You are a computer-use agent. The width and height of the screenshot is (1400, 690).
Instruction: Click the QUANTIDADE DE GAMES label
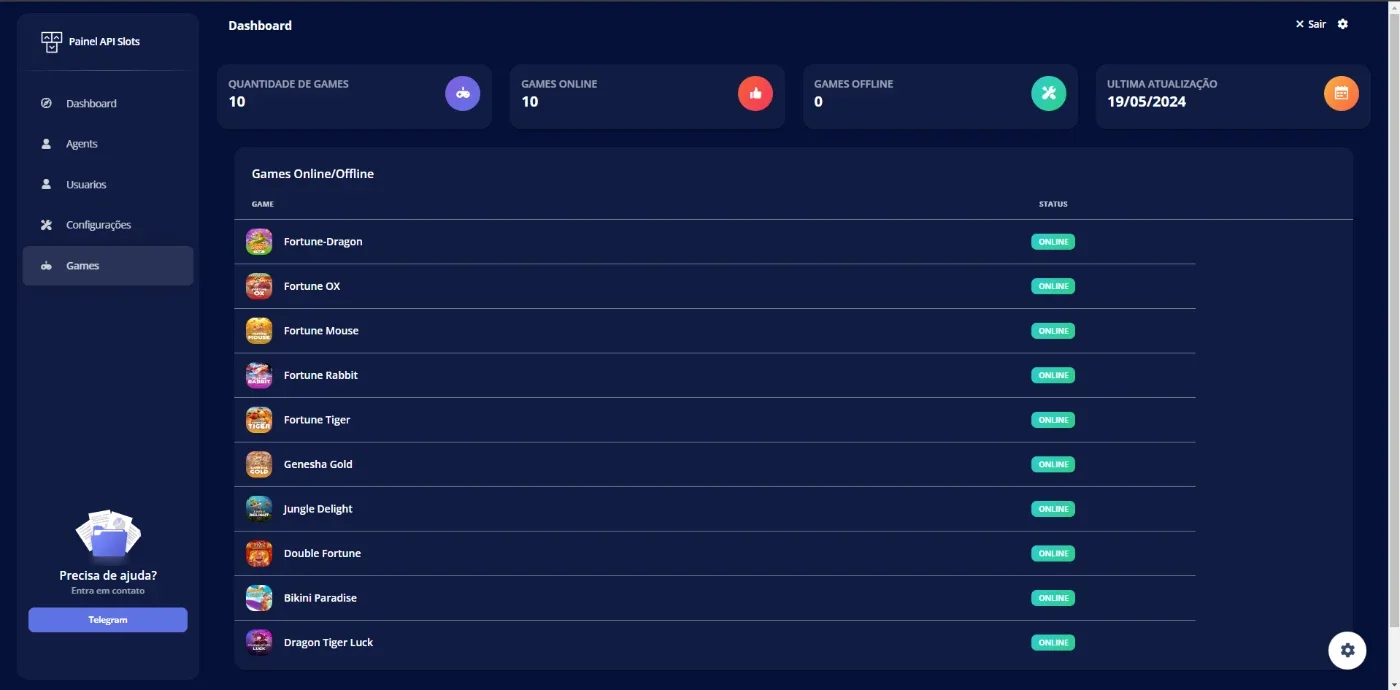[x=288, y=84]
